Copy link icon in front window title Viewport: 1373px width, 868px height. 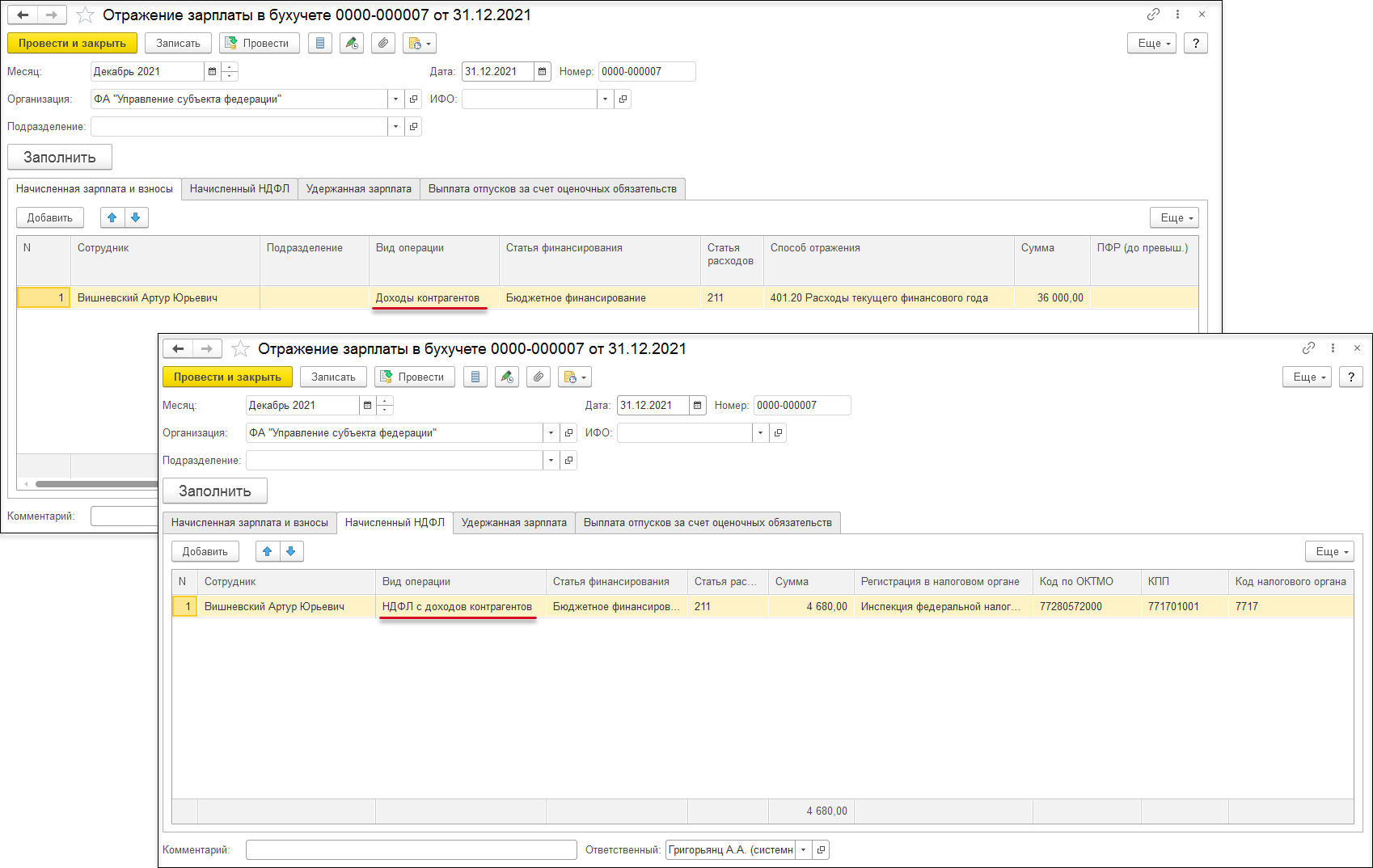click(1308, 348)
